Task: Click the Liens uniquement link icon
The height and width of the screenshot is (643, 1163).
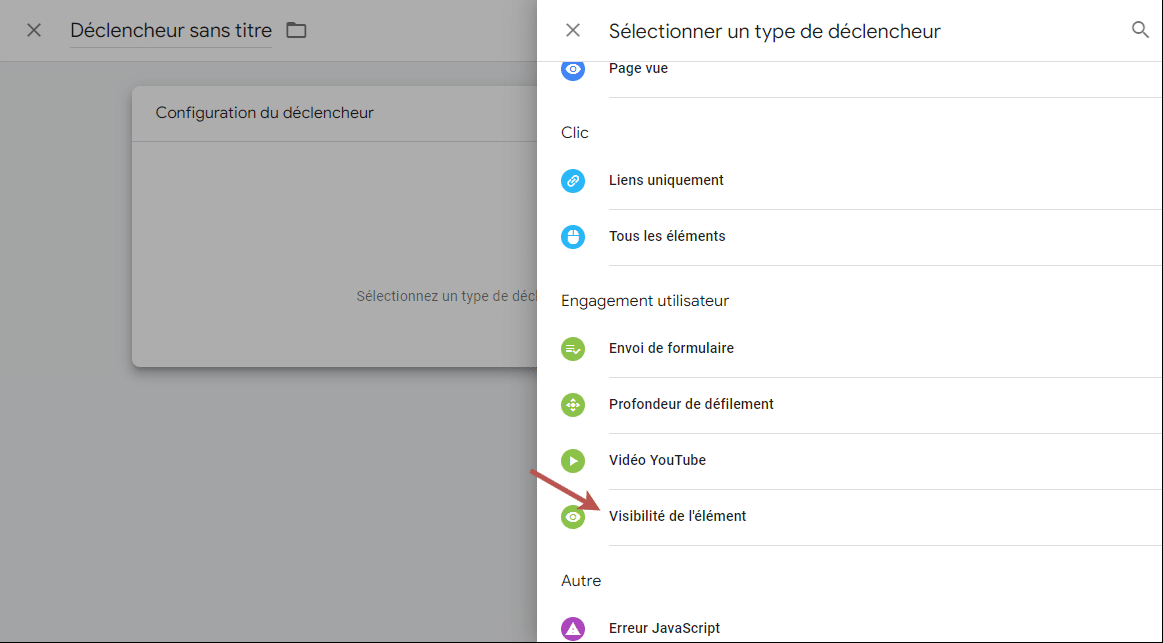Action: pyautogui.click(x=573, y=181)
